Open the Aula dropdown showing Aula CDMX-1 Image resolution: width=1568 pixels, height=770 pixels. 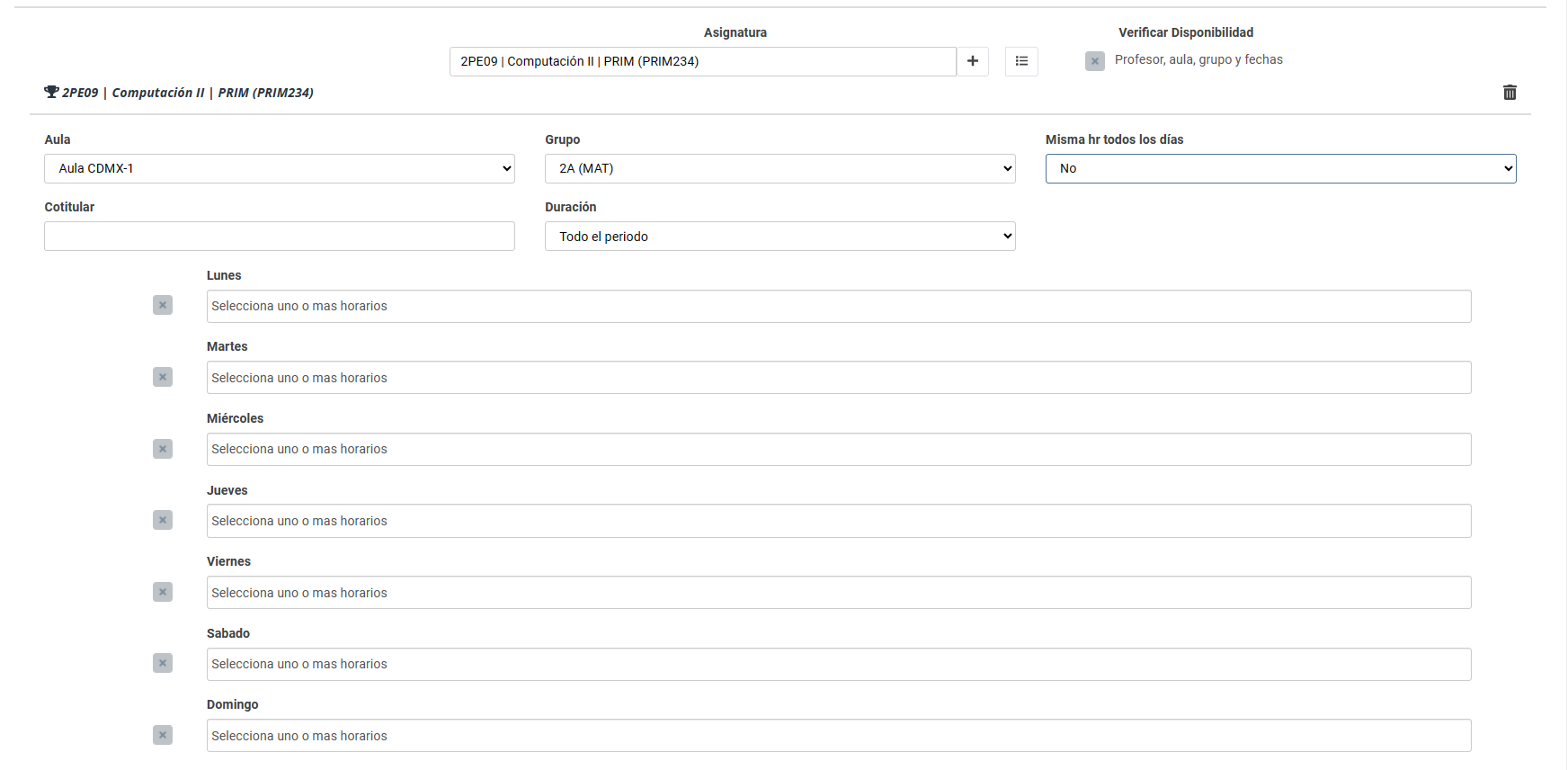pos(280,168)
